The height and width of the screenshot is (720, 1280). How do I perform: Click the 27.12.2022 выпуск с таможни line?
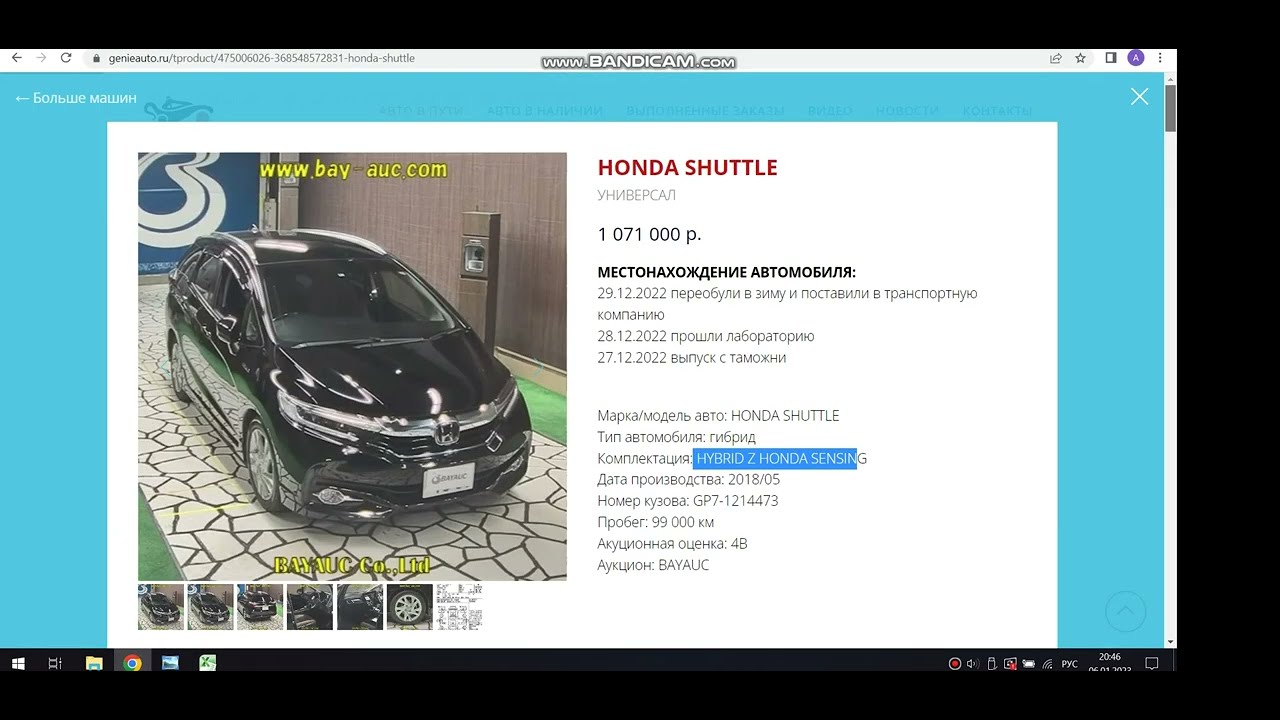tap(692, 358)
